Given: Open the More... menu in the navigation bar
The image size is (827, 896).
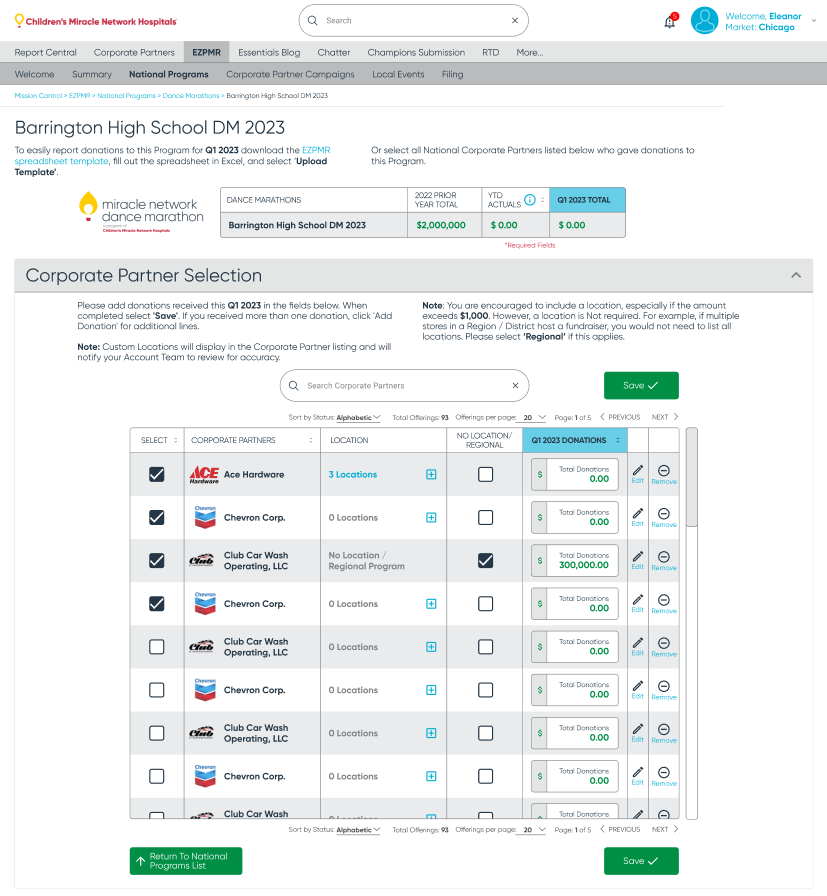Looking at the screenshot, I should pyautogui.click(x=530, y=52).
